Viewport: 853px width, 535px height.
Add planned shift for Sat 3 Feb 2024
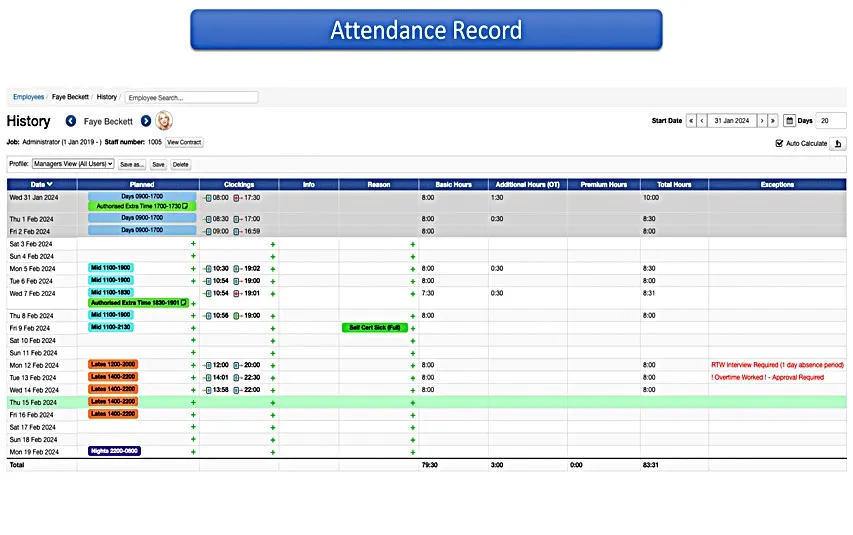coord(193,244)
